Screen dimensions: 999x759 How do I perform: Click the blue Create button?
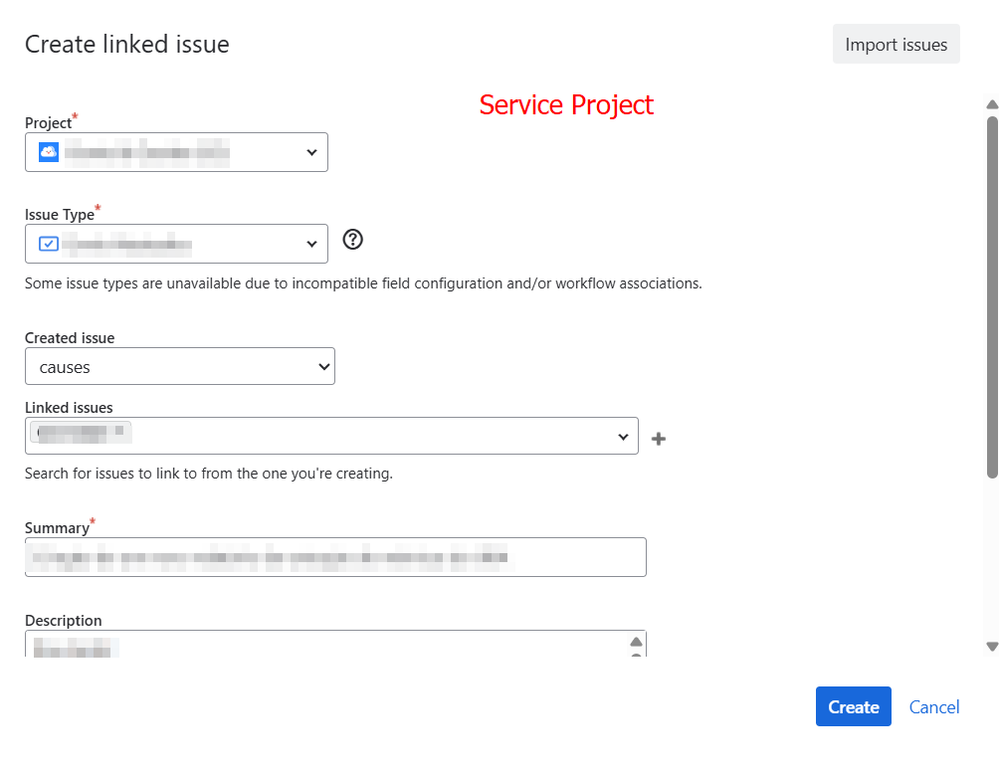tap(853, 706)
